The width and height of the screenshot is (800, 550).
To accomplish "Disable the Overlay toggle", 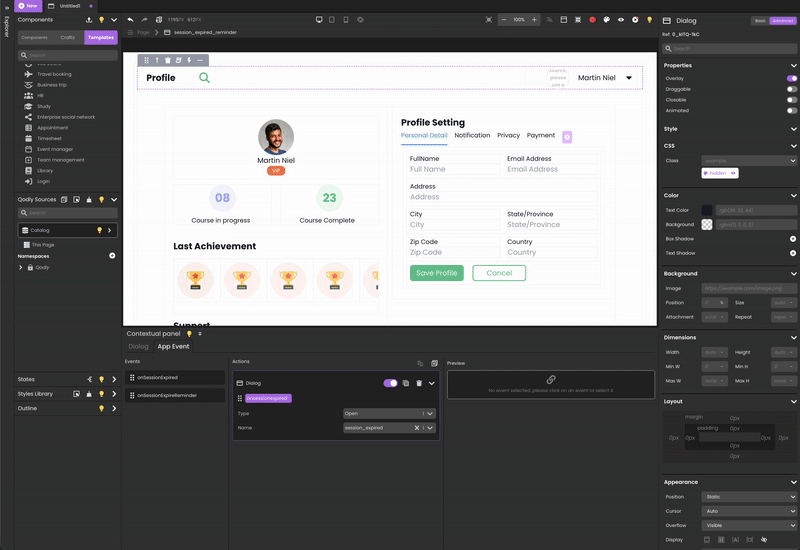I will point(792,78).
